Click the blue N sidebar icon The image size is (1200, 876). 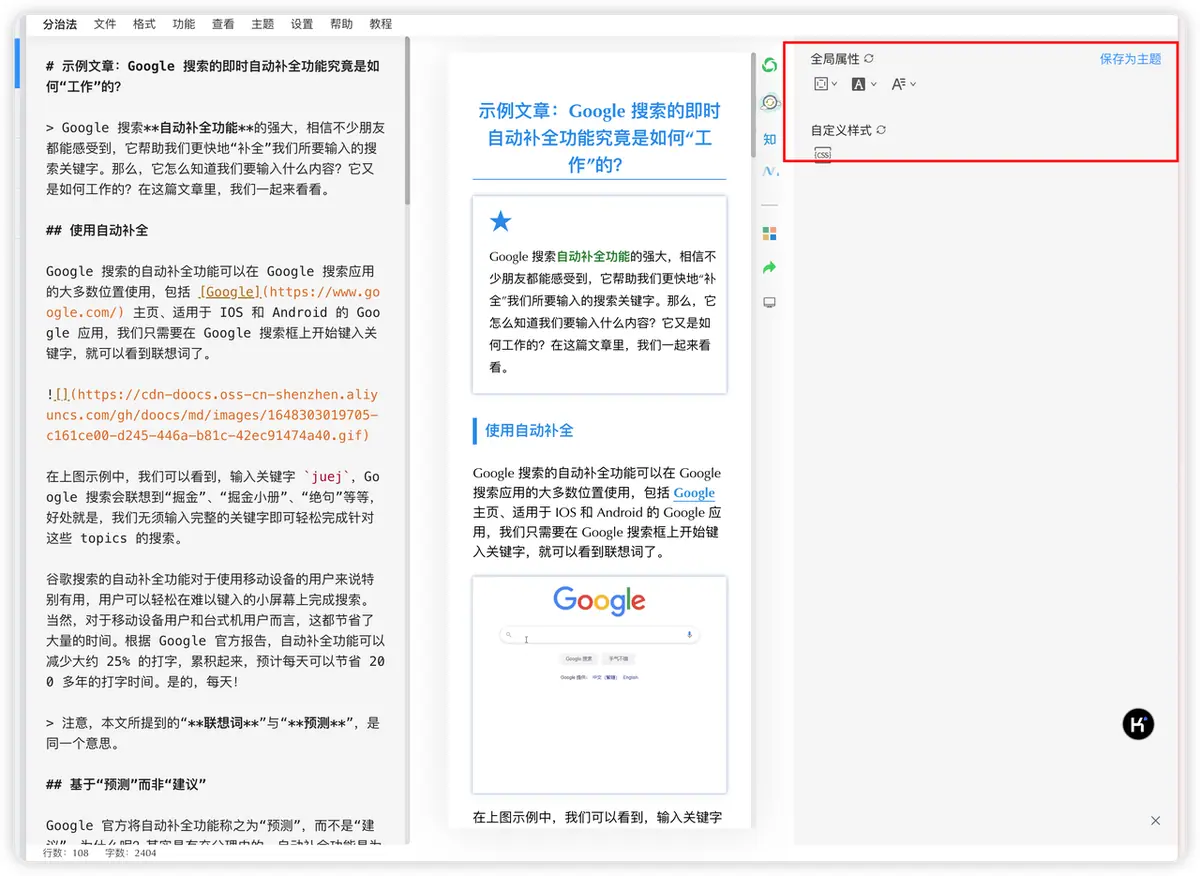(769, 171)
